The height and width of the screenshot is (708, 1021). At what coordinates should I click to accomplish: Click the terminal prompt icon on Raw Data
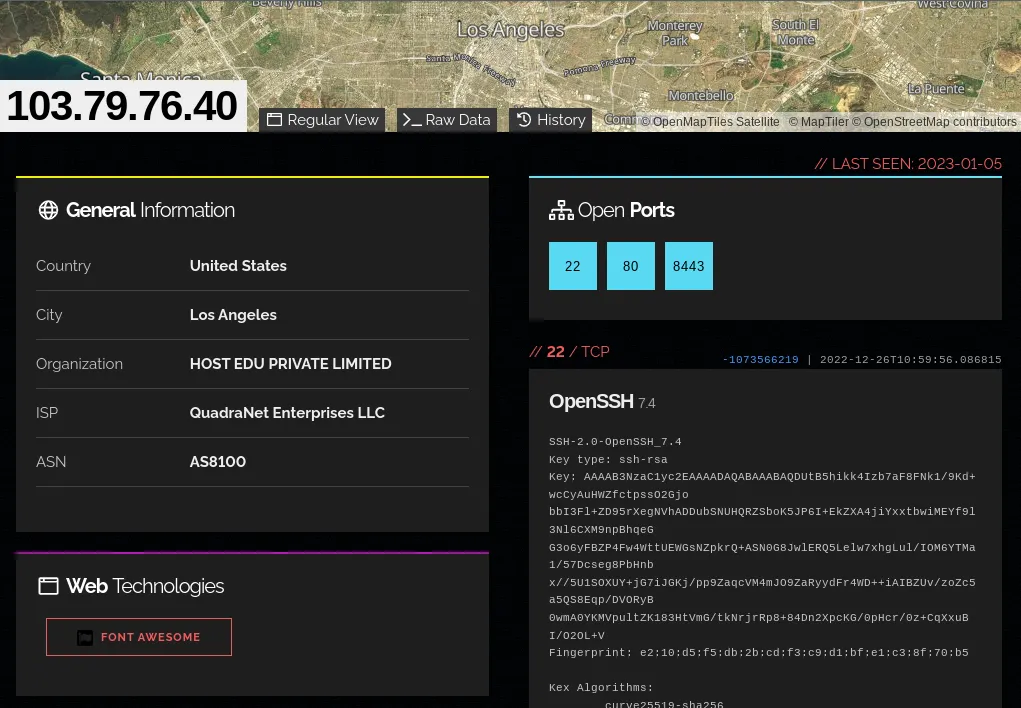tap(411, 119)
